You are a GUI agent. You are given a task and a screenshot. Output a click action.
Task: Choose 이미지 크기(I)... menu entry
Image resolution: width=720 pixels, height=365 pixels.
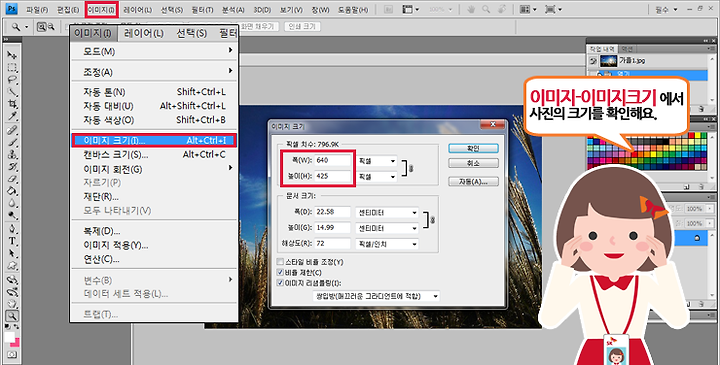coord(154,140)
